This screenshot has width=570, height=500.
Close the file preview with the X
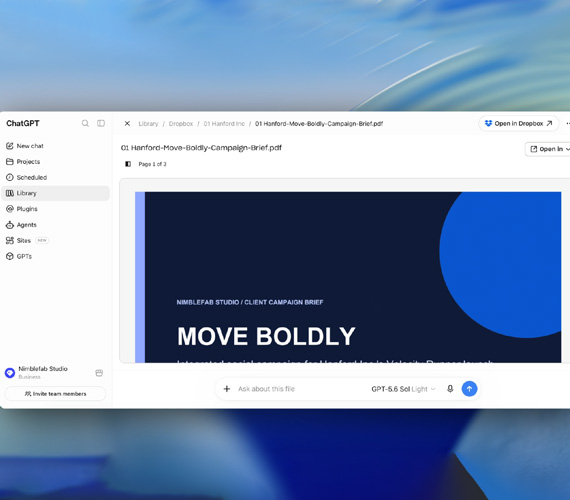[x=127, y=124]
